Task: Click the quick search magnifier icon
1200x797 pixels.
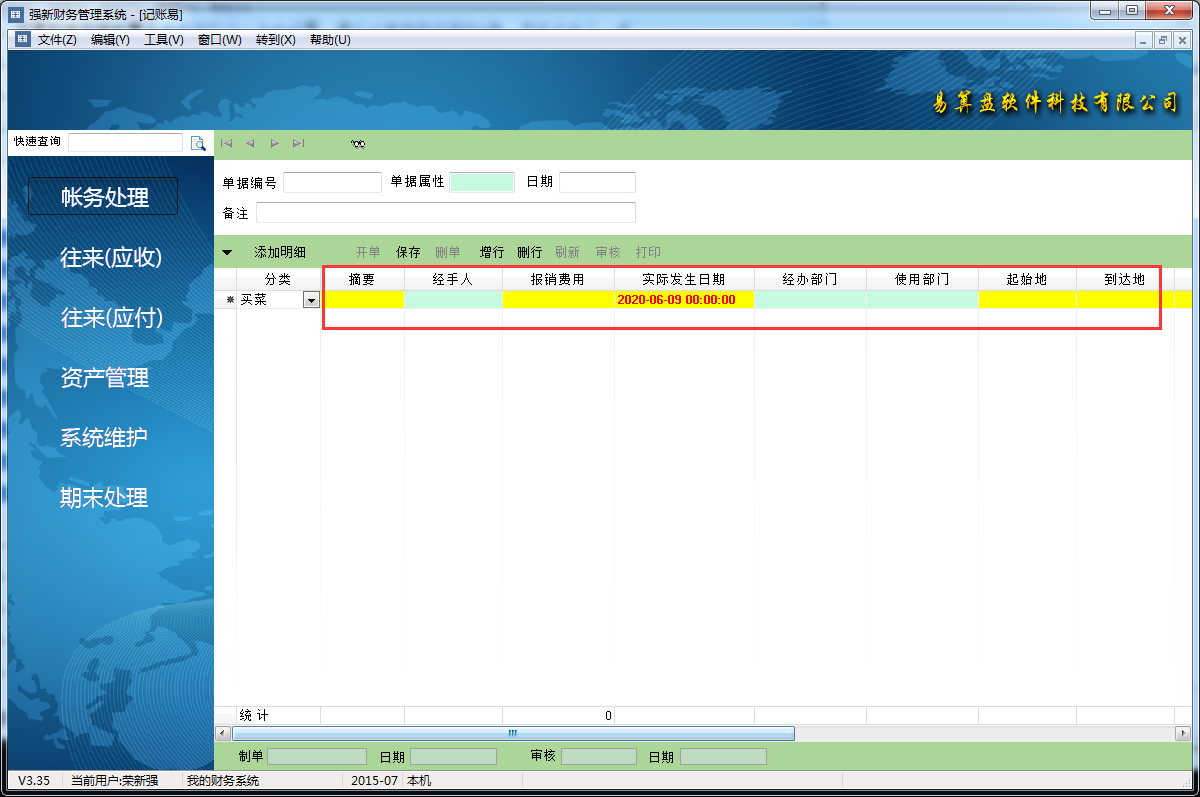Action: tap(198, 142)
